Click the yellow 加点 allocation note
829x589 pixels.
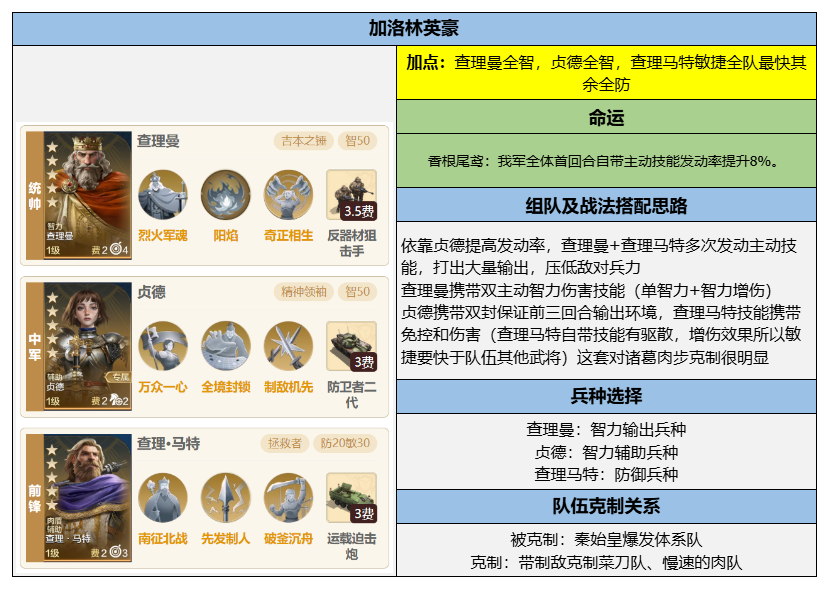click(606, 73)
